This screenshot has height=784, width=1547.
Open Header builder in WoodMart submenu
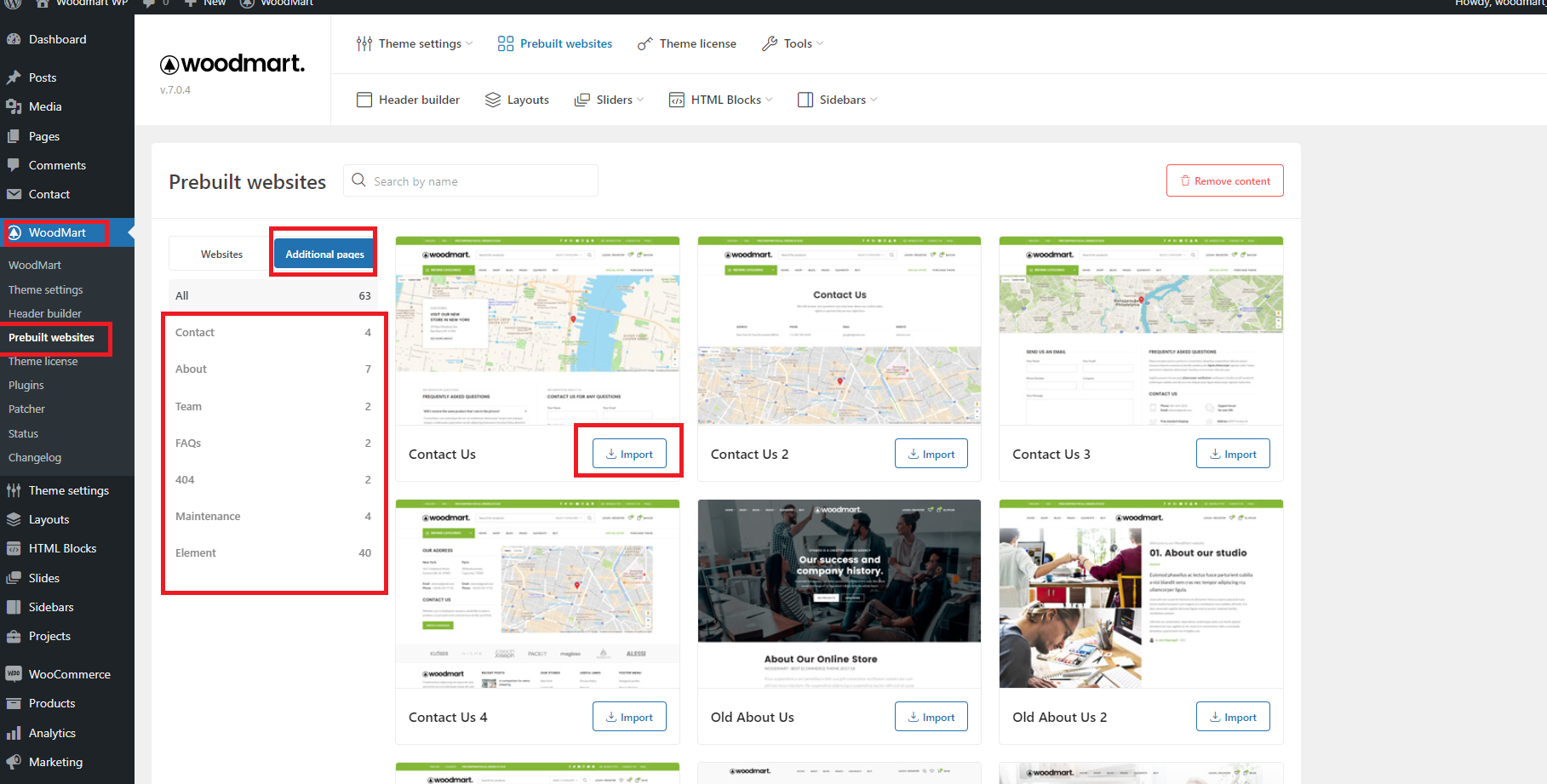tap(45, 313)
